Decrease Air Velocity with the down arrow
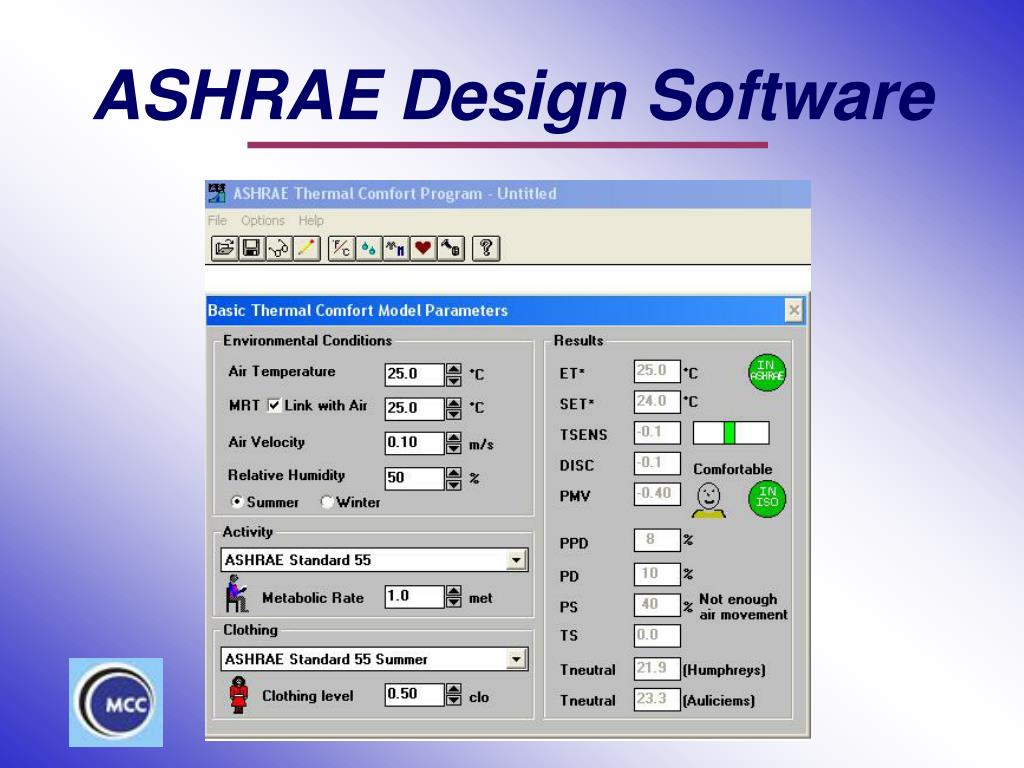 453,449
